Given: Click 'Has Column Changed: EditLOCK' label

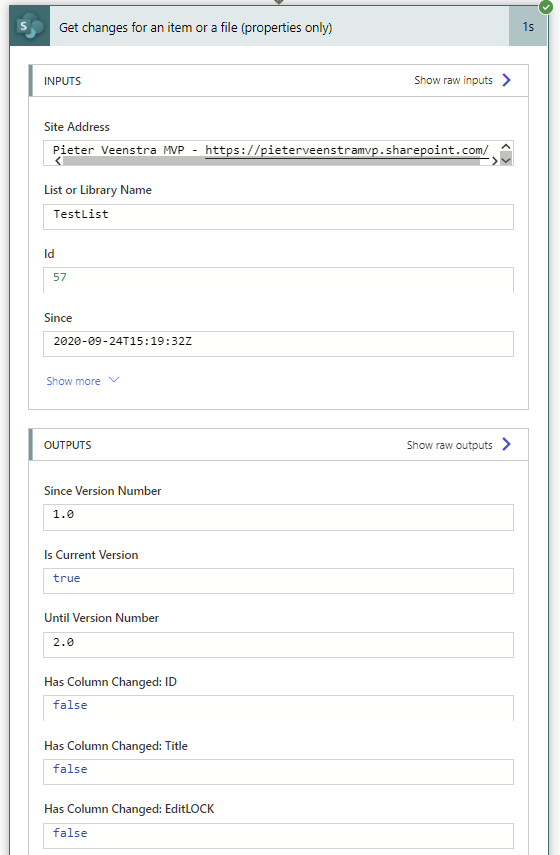Looking at the screenshot, I should click(129, 809).
